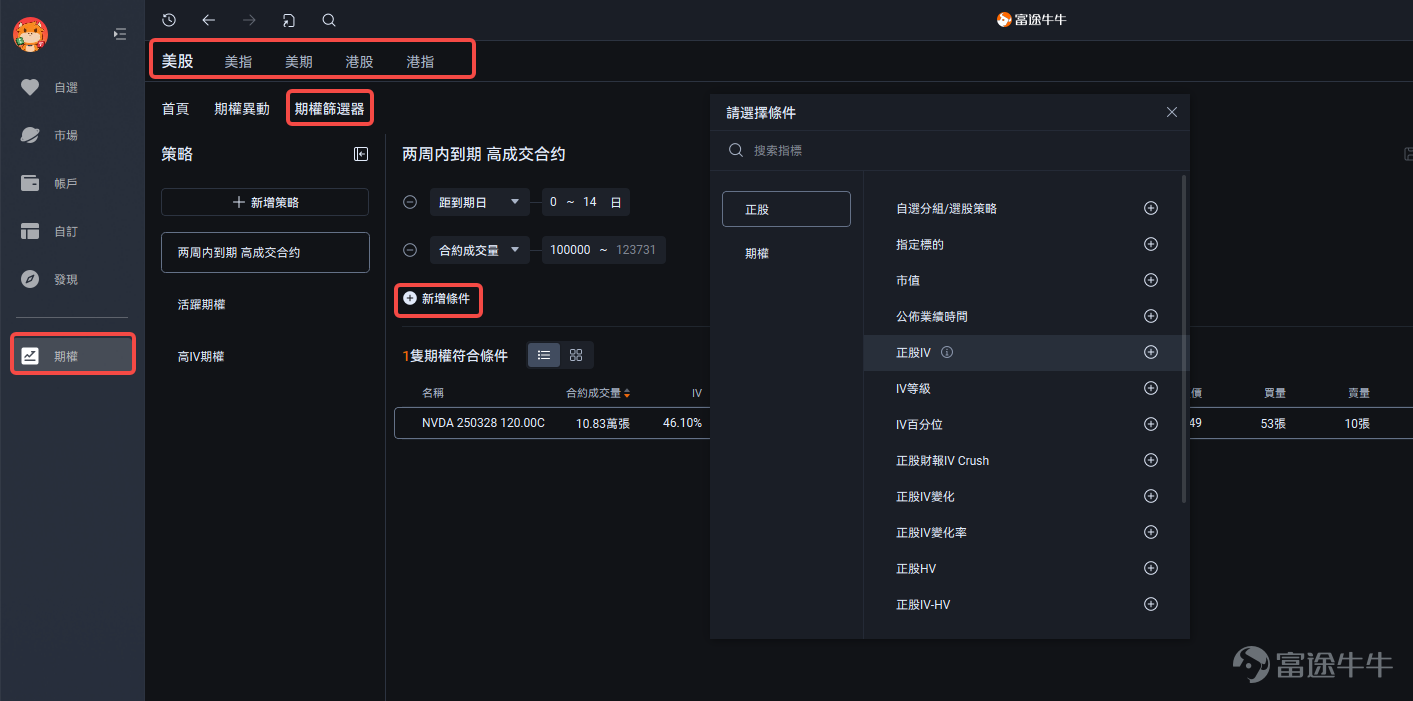Screen dimensions: 1413x701
Task: Go to the 首頁 tab
Action: coord(175,109)
